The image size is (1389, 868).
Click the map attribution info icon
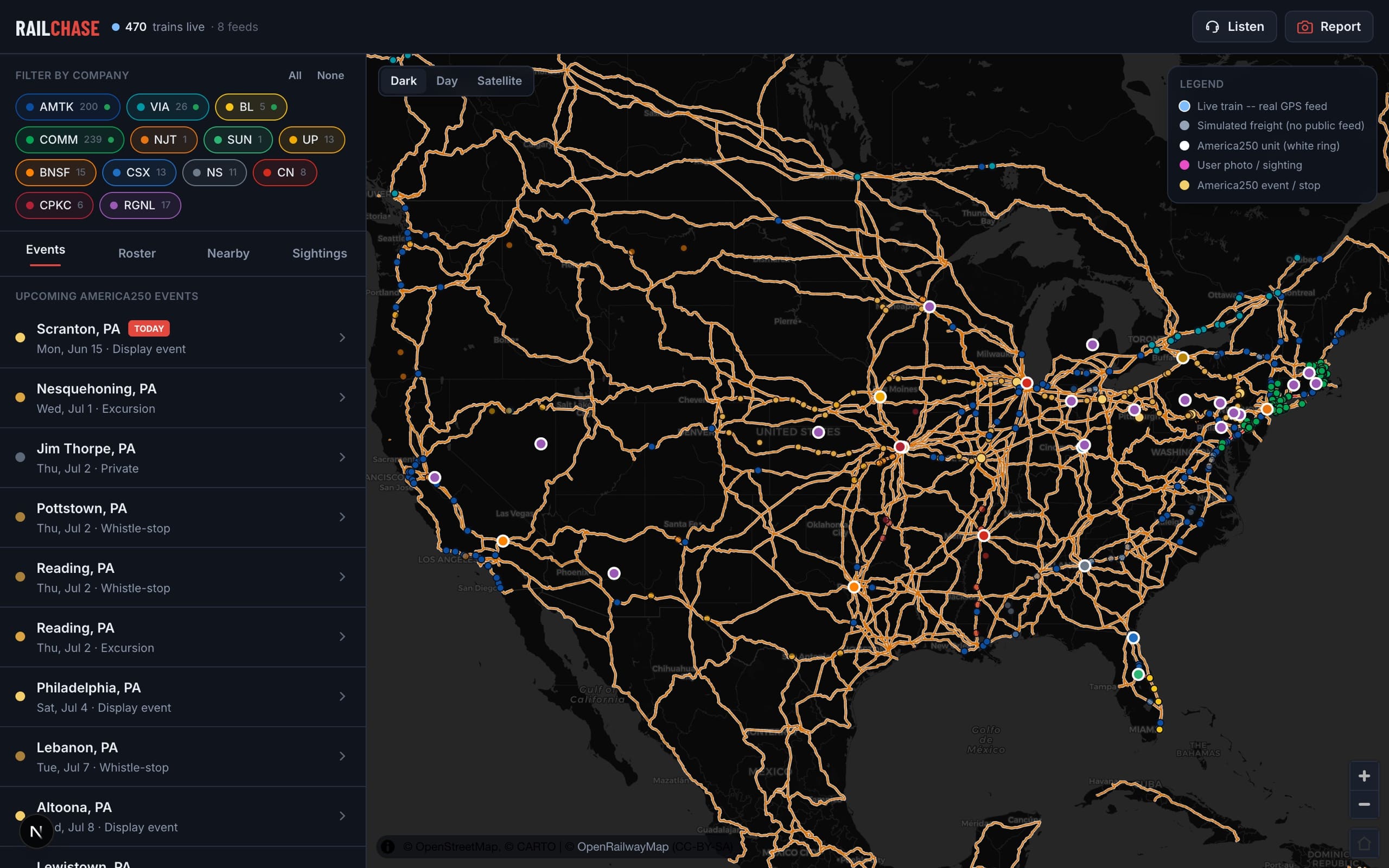[388, 847]
